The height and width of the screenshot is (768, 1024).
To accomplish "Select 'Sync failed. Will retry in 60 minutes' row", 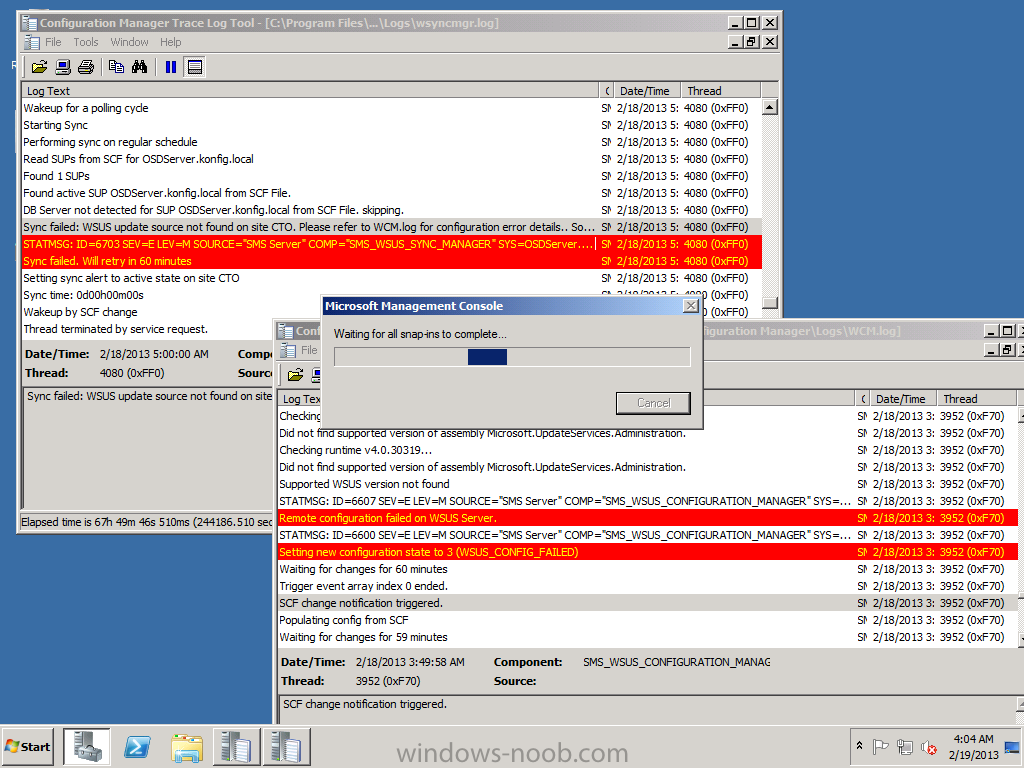I will (x=392, y=261).
